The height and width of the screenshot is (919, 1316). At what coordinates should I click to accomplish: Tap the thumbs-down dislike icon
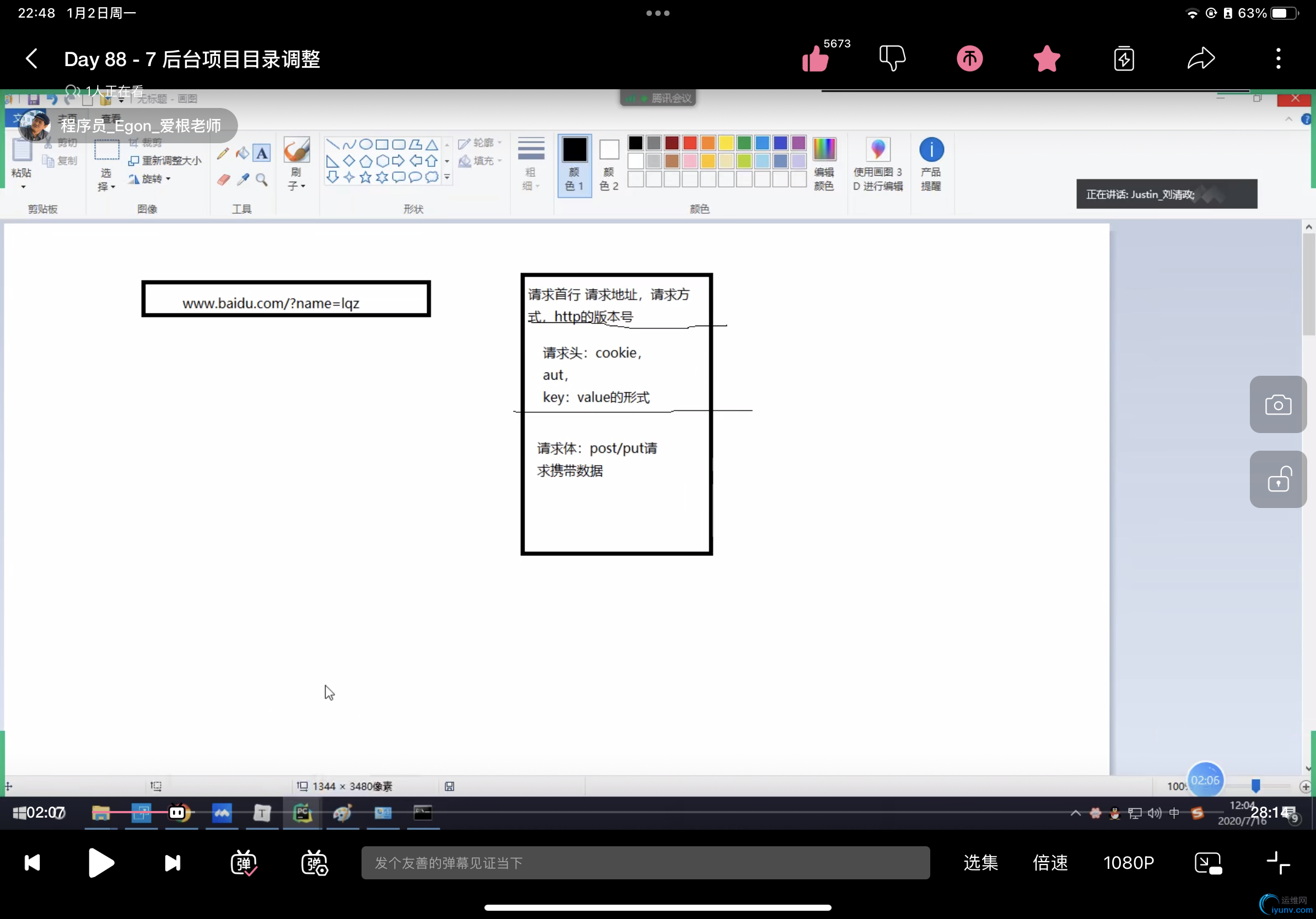pos(892,58)
